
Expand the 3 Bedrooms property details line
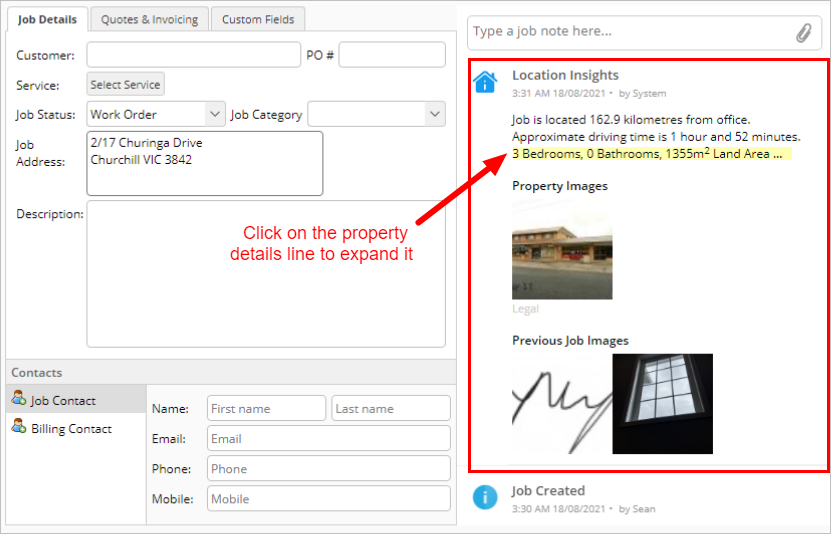click(651, 154)
